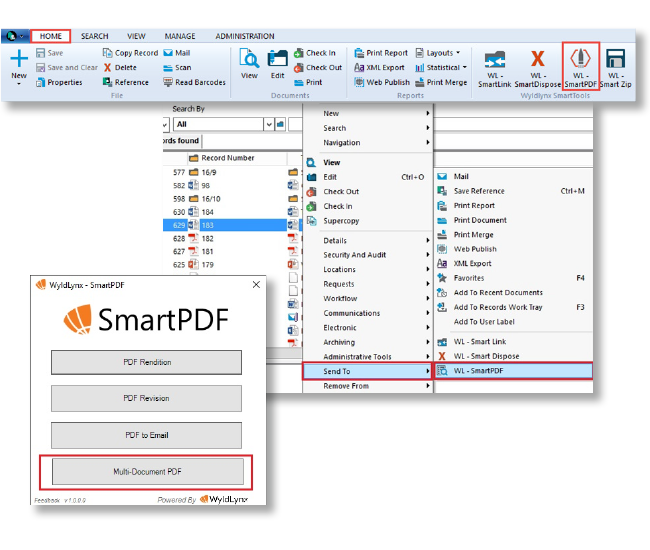Viewport: 650px width, 550px height.
Task: Click Check In in Documents group
Action: pos(315,53)
